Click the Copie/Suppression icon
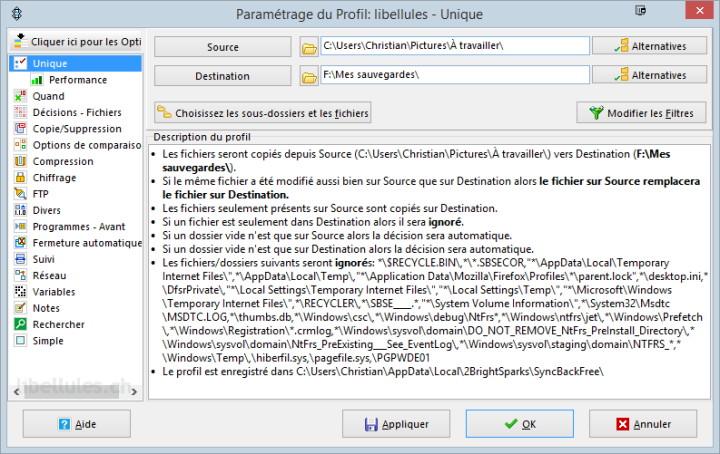 click(21, 129)
